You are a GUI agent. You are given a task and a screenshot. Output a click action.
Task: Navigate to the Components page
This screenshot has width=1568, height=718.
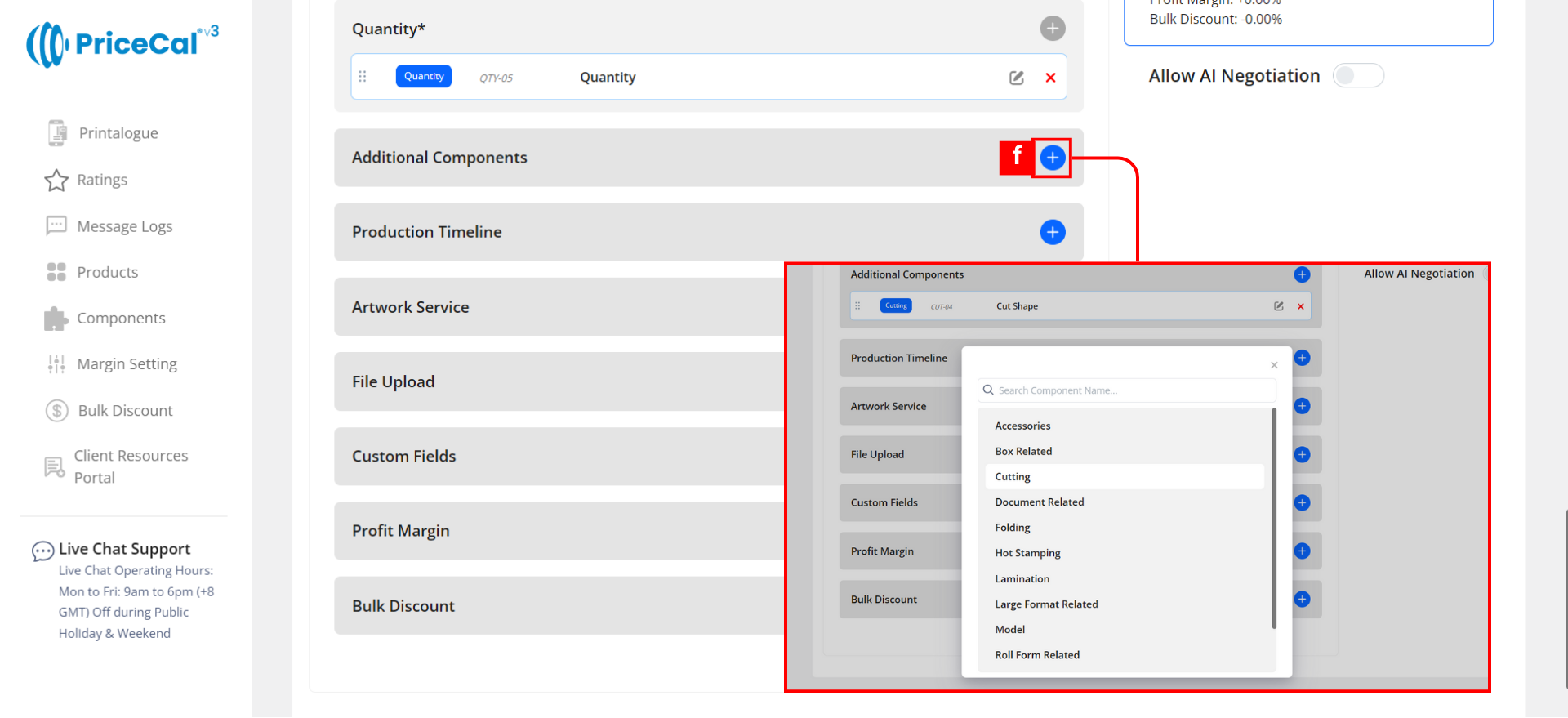pos(121,319)
